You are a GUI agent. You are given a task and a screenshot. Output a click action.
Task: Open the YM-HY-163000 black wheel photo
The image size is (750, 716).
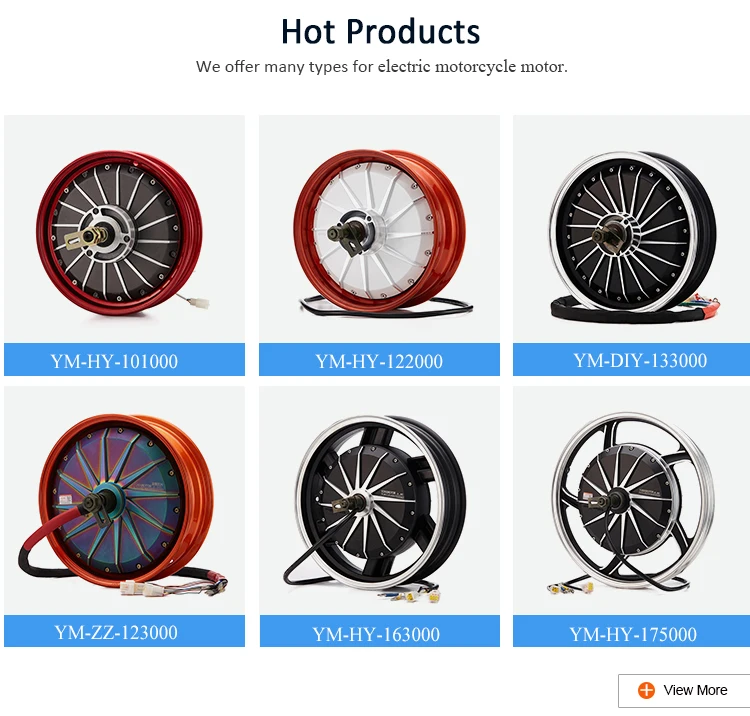380,501
